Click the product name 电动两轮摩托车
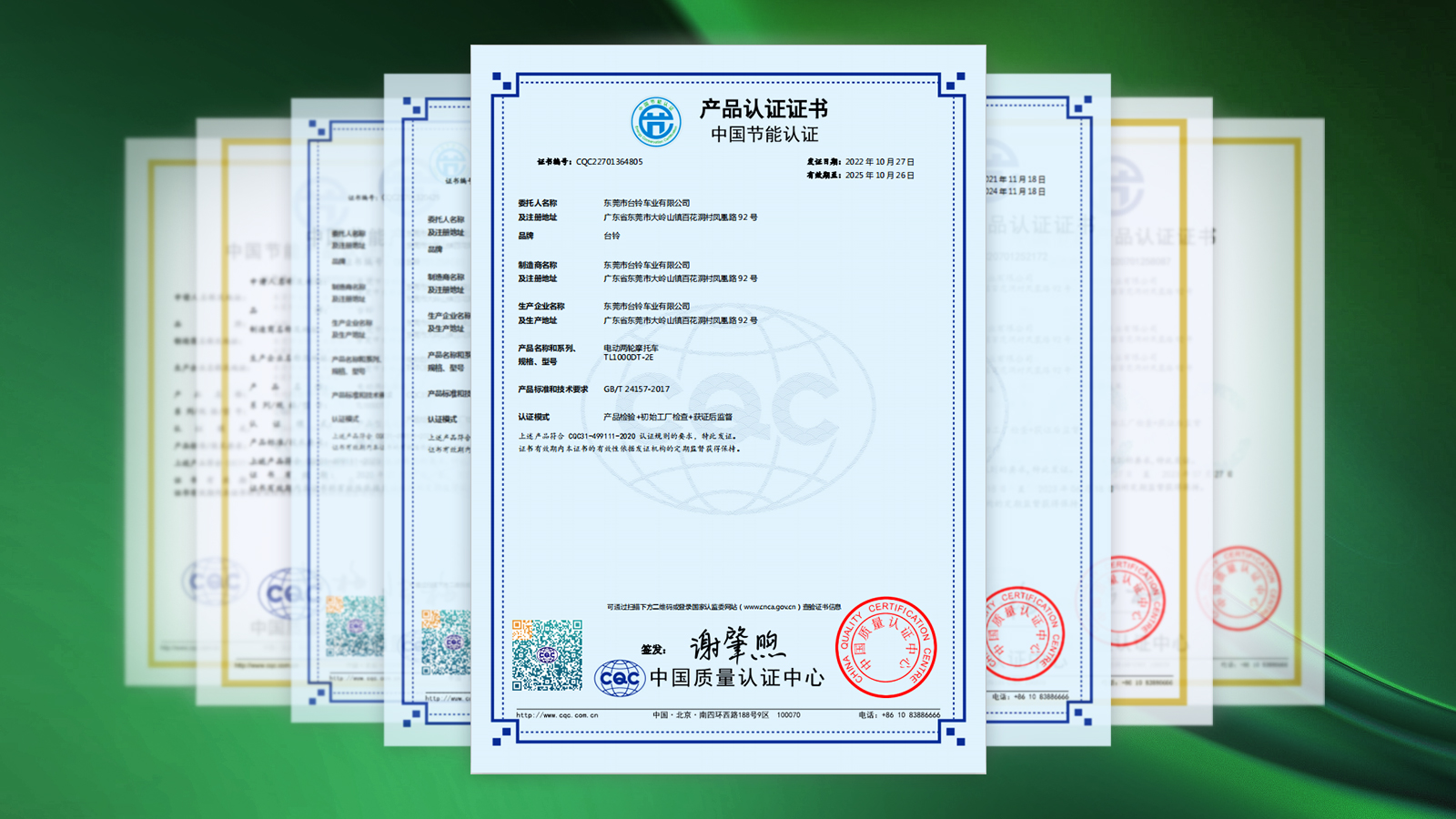 tap(631, 348)
